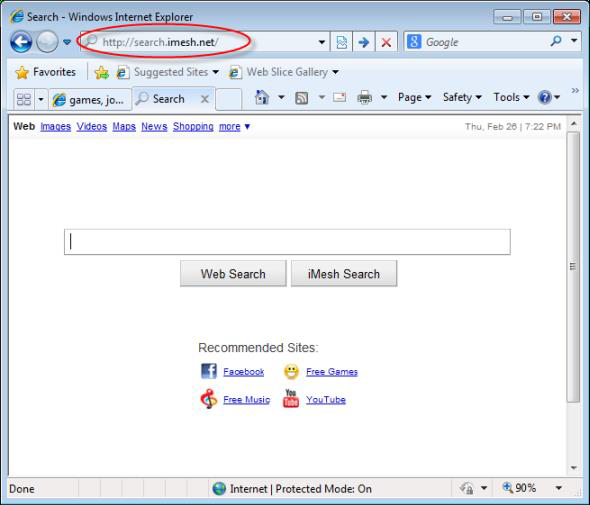Switch to the 'games, jo...' tab
Image resolution: width=590 pixels, height=505 pixels.
click(x=90, y=100)
